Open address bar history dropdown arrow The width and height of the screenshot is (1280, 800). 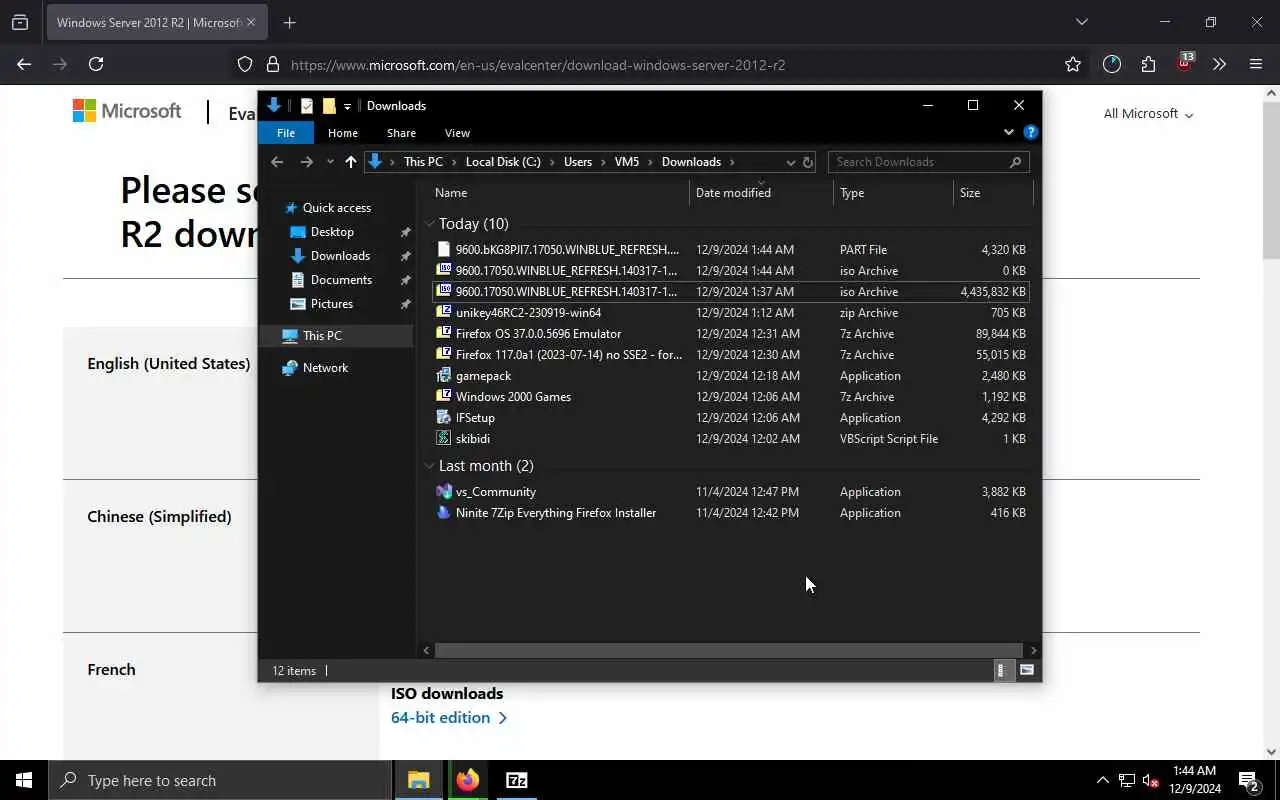point(790,162)
